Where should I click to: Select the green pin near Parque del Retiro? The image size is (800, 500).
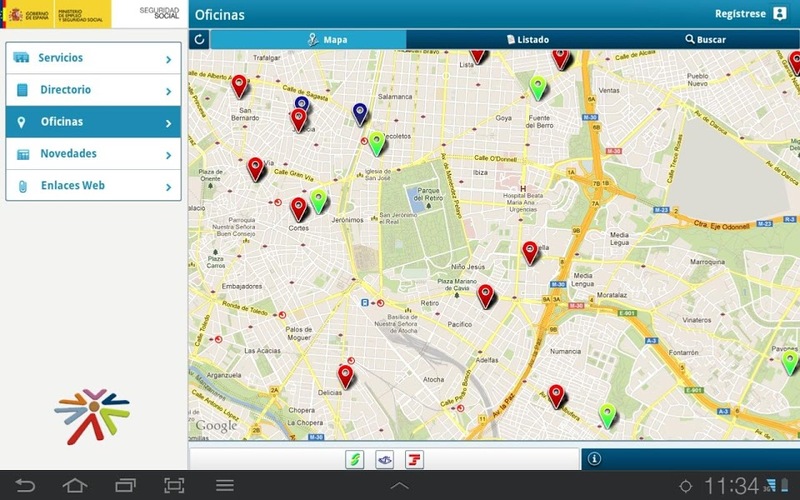coord(377,143)
